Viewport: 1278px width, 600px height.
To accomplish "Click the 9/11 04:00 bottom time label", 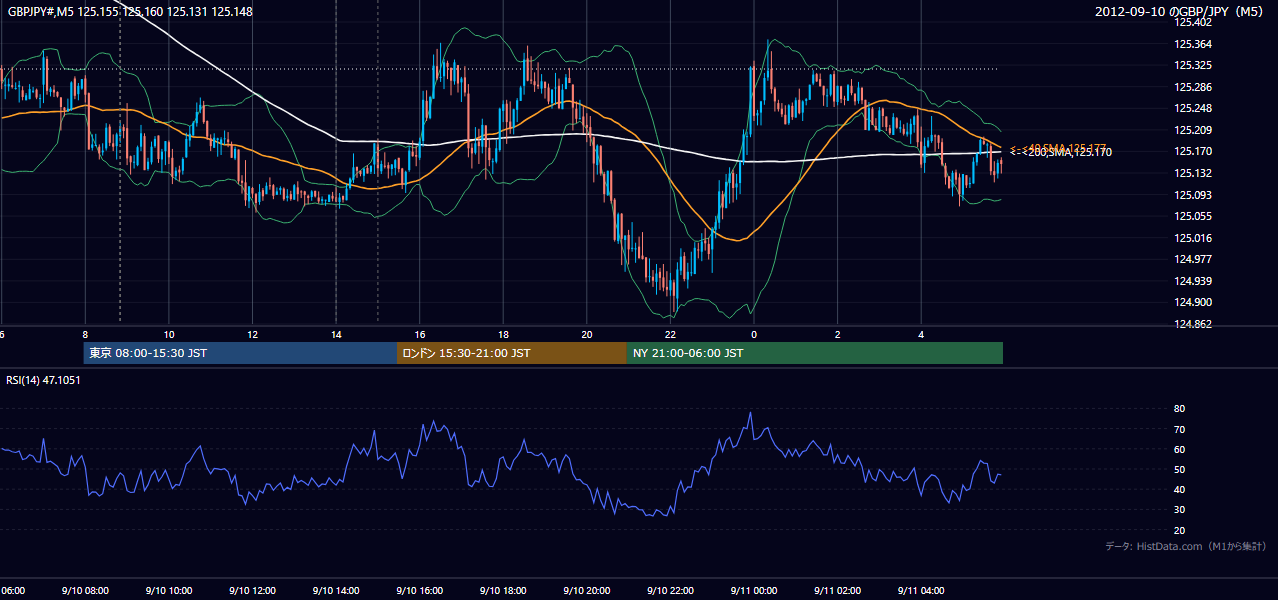I will pyautogui.click(x=920, y=591).
